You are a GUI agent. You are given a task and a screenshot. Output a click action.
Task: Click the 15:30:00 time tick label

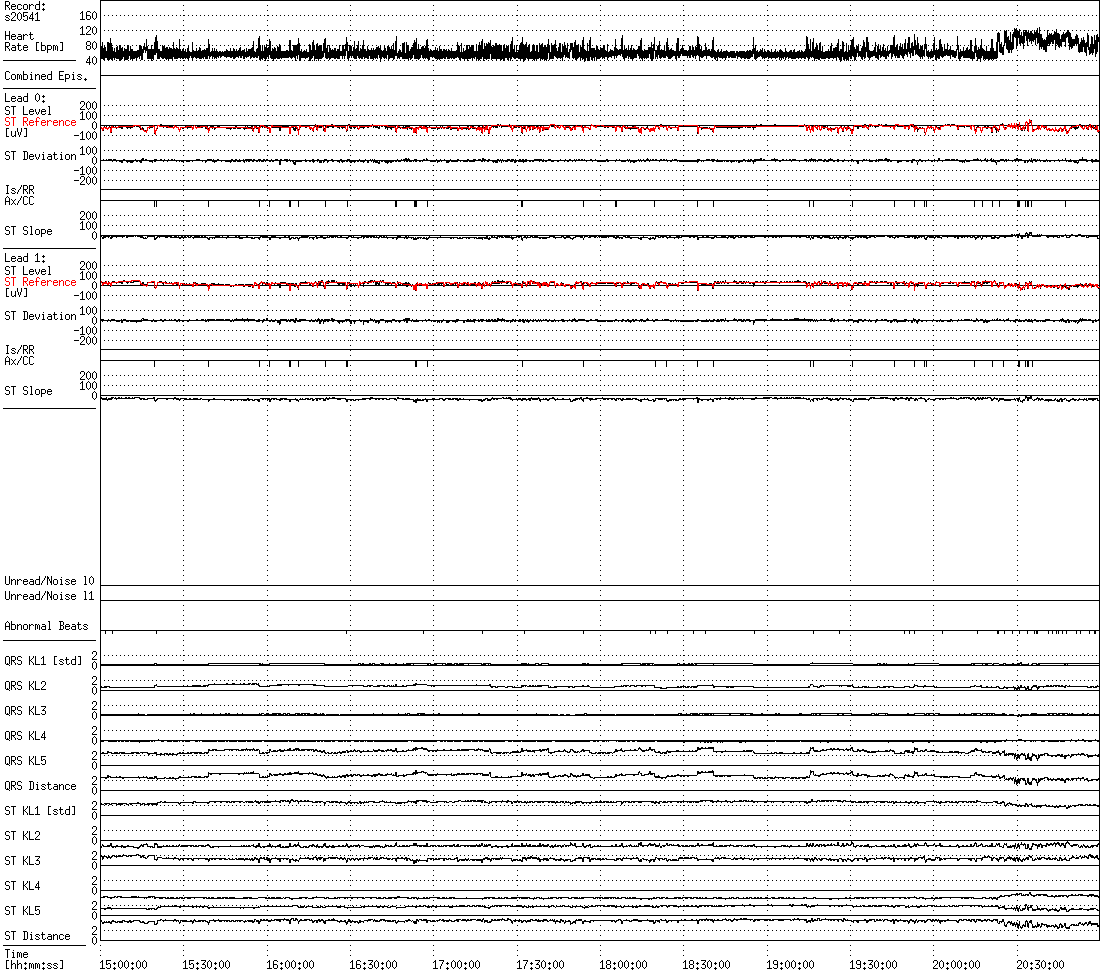pos(206,964)
